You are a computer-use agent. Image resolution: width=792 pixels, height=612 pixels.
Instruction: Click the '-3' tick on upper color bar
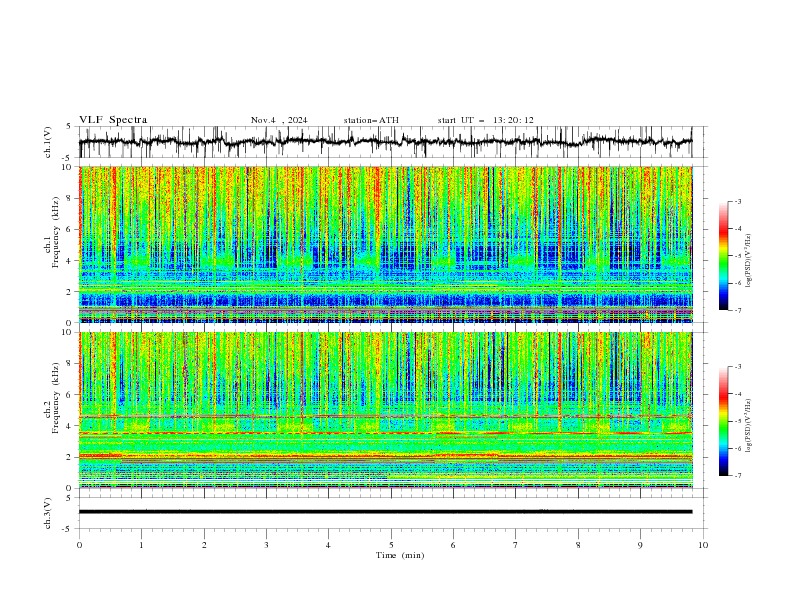[x=737, y=201]
